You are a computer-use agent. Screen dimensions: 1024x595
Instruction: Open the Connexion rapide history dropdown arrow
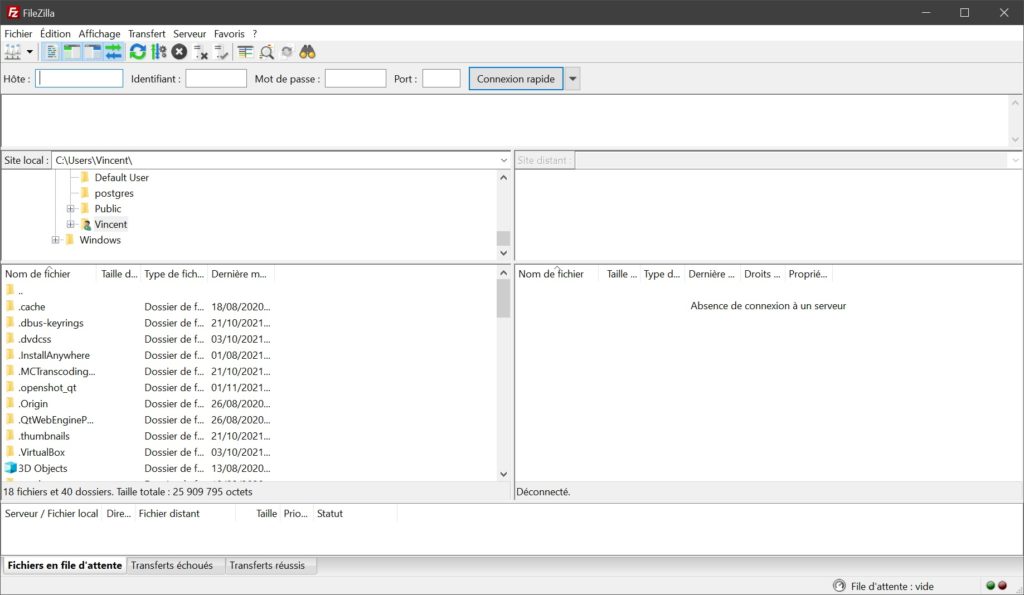tap(573, 79)
